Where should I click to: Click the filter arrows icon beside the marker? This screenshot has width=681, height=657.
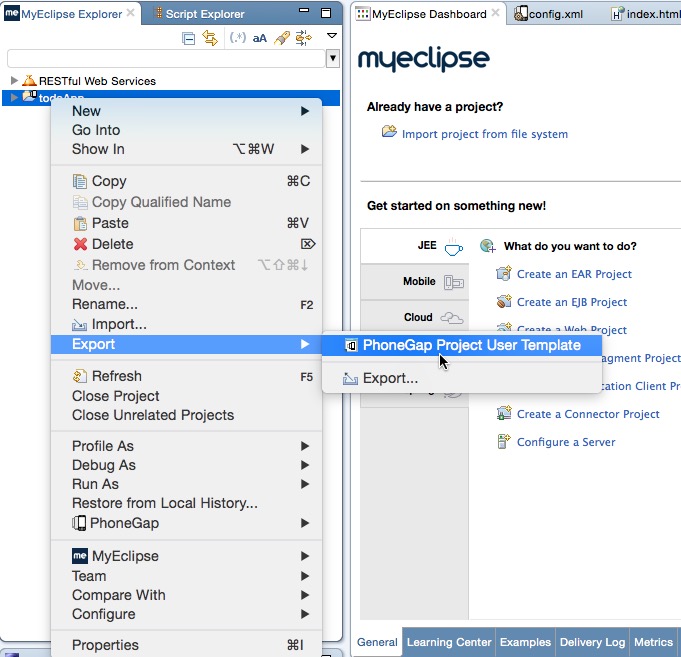click(304, 38)
